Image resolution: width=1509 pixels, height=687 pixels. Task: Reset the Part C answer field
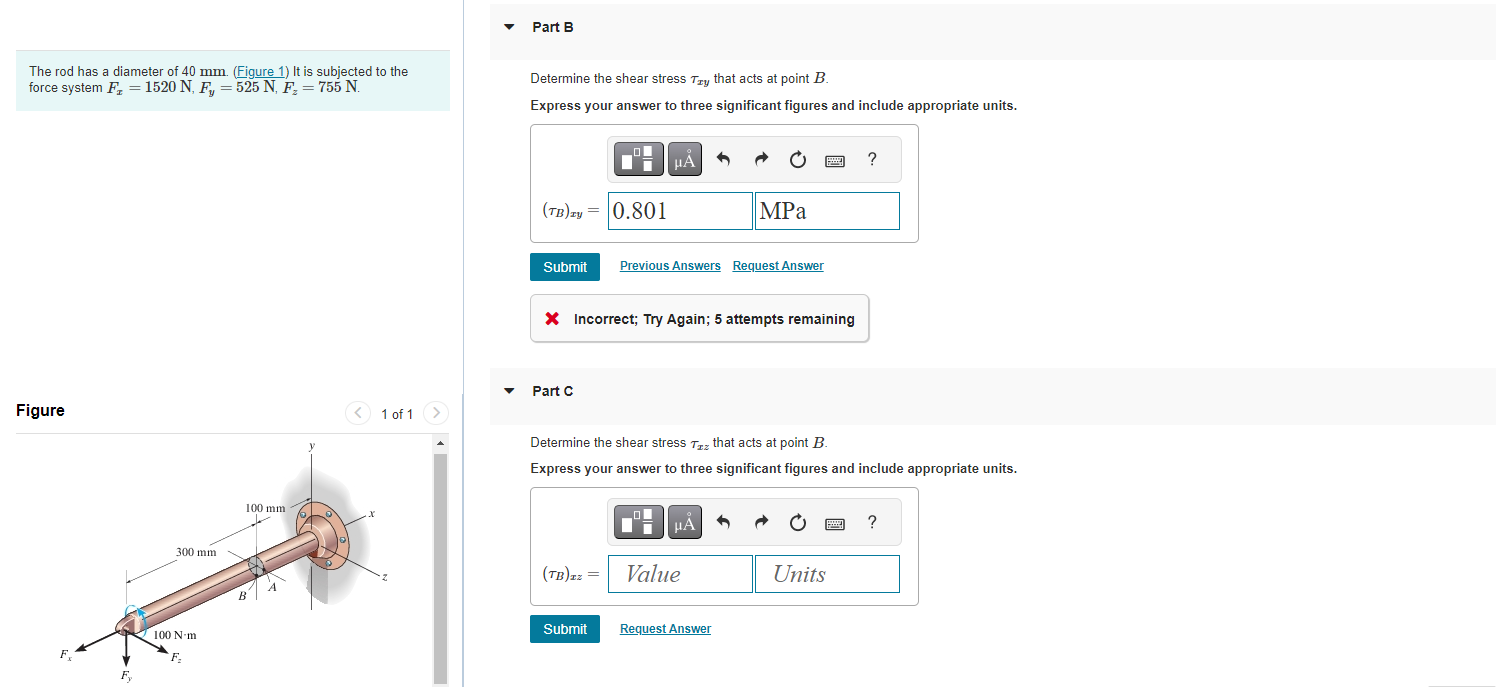point(797,522)
